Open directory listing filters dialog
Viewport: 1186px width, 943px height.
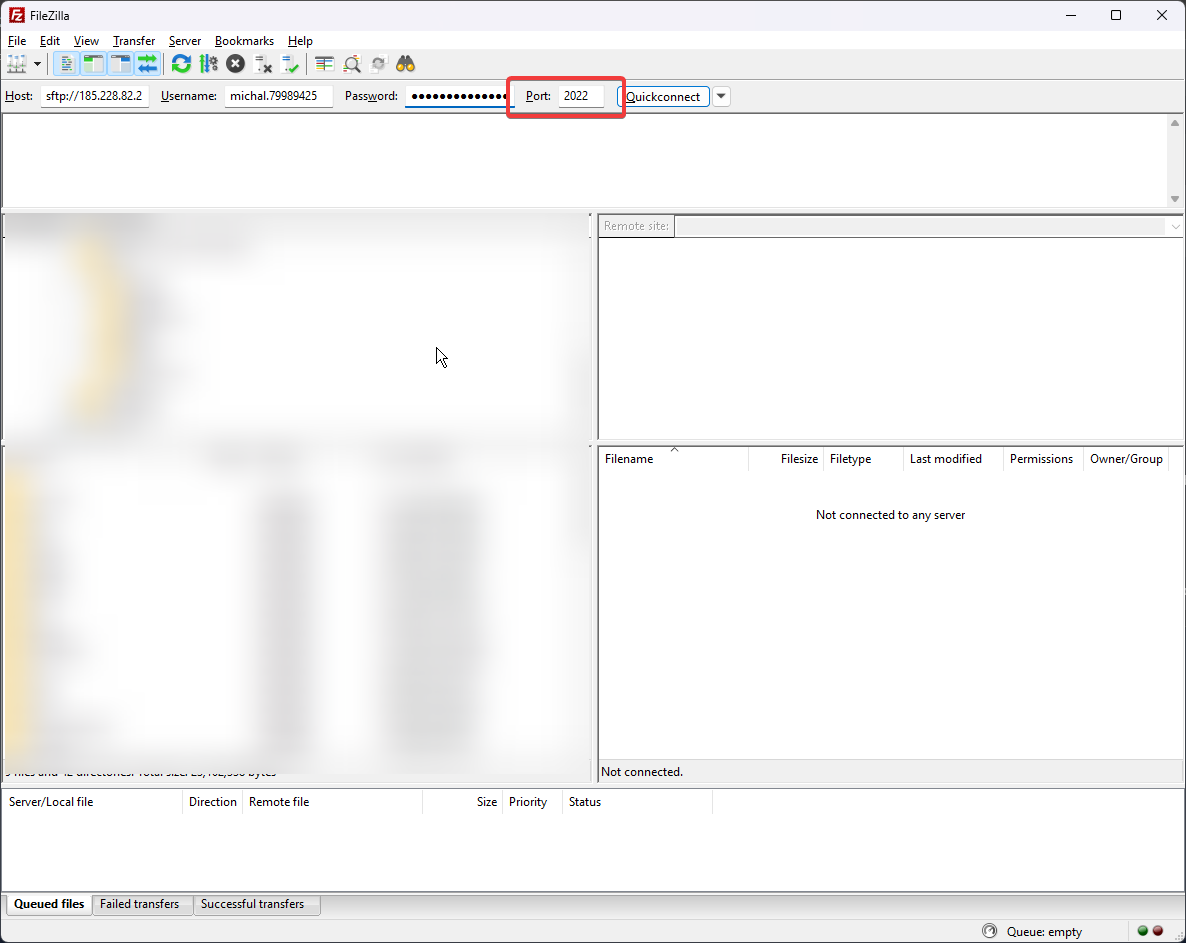(x=324, y=64)
